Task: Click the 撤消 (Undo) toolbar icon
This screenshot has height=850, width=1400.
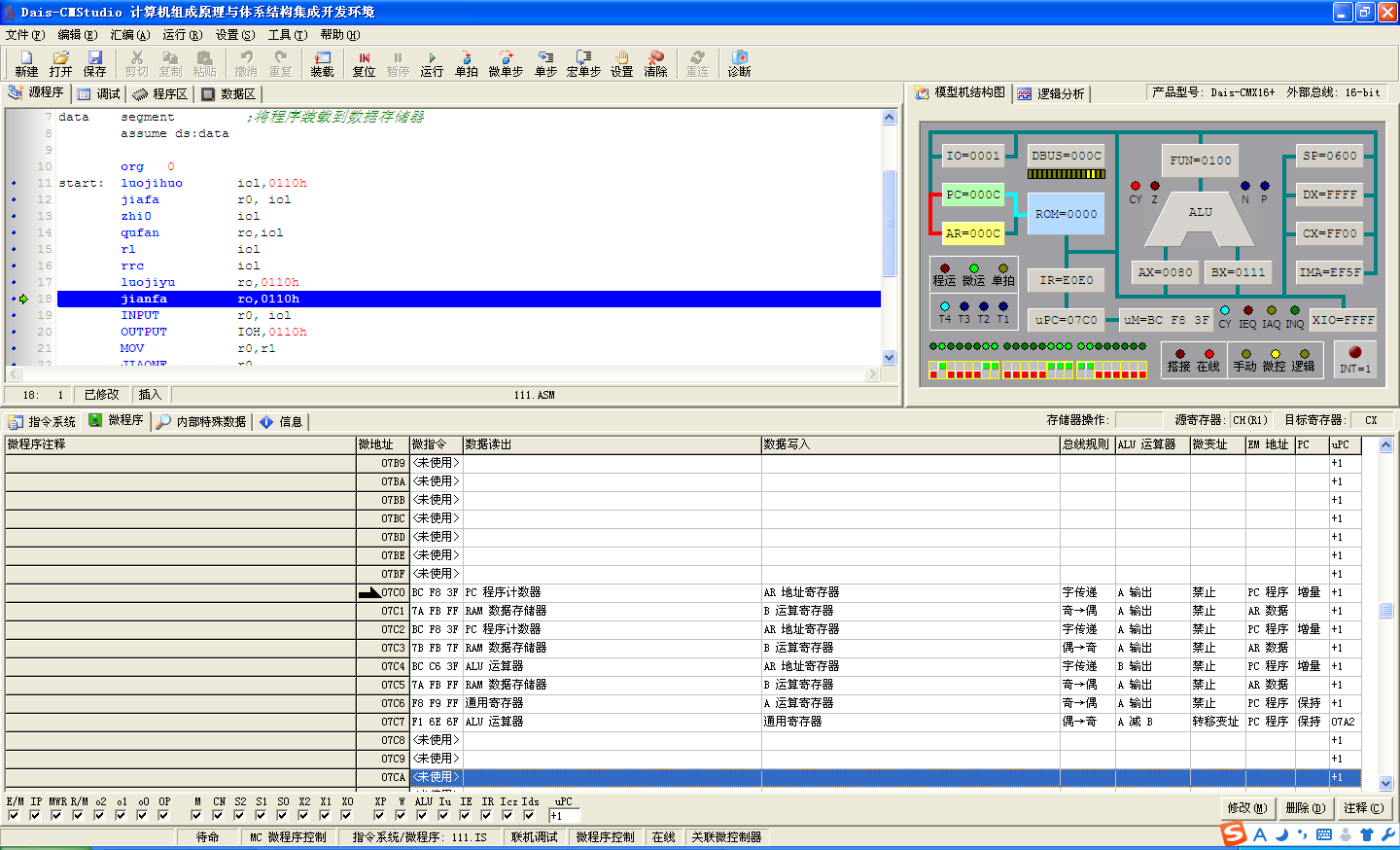Action: pos(246,64)
